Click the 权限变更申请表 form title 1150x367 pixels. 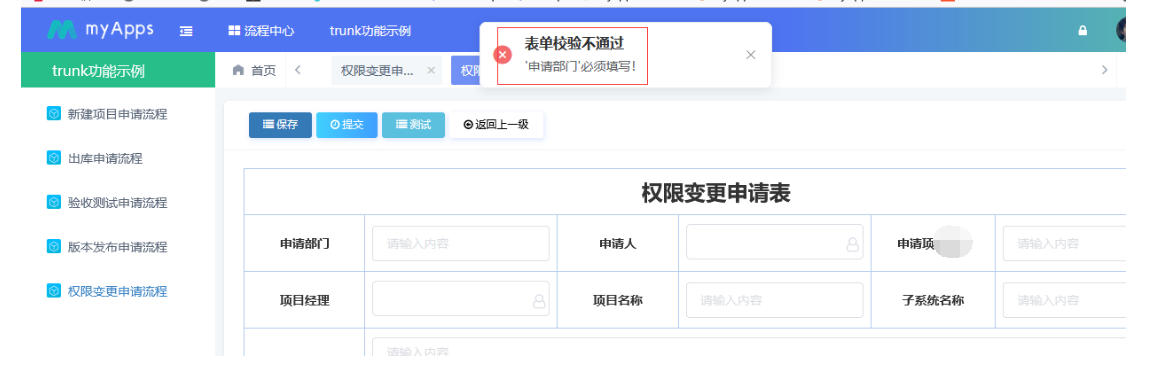coord(716,194)
